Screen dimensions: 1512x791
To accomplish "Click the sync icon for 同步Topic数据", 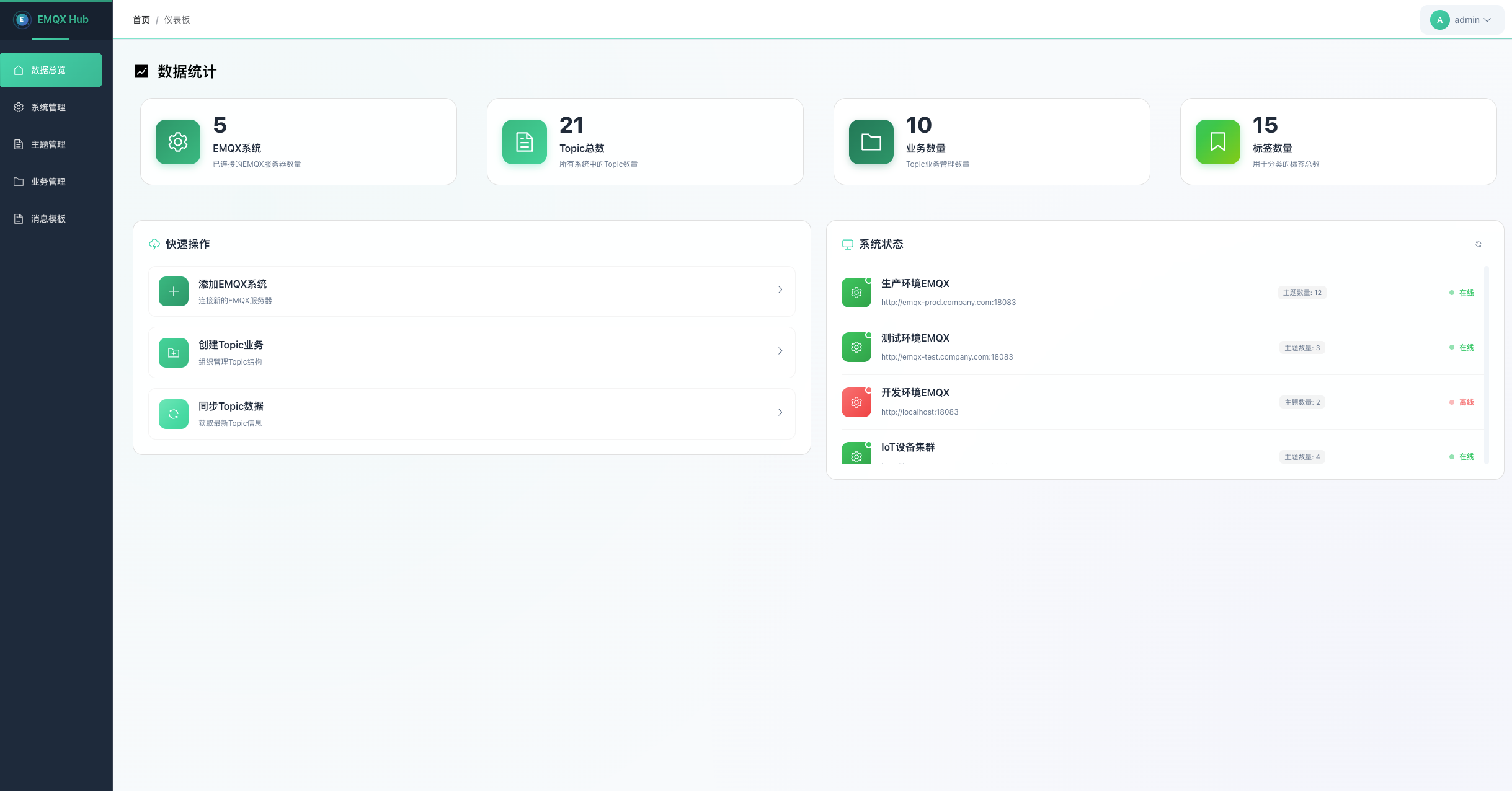I will [x=174, y=414].
